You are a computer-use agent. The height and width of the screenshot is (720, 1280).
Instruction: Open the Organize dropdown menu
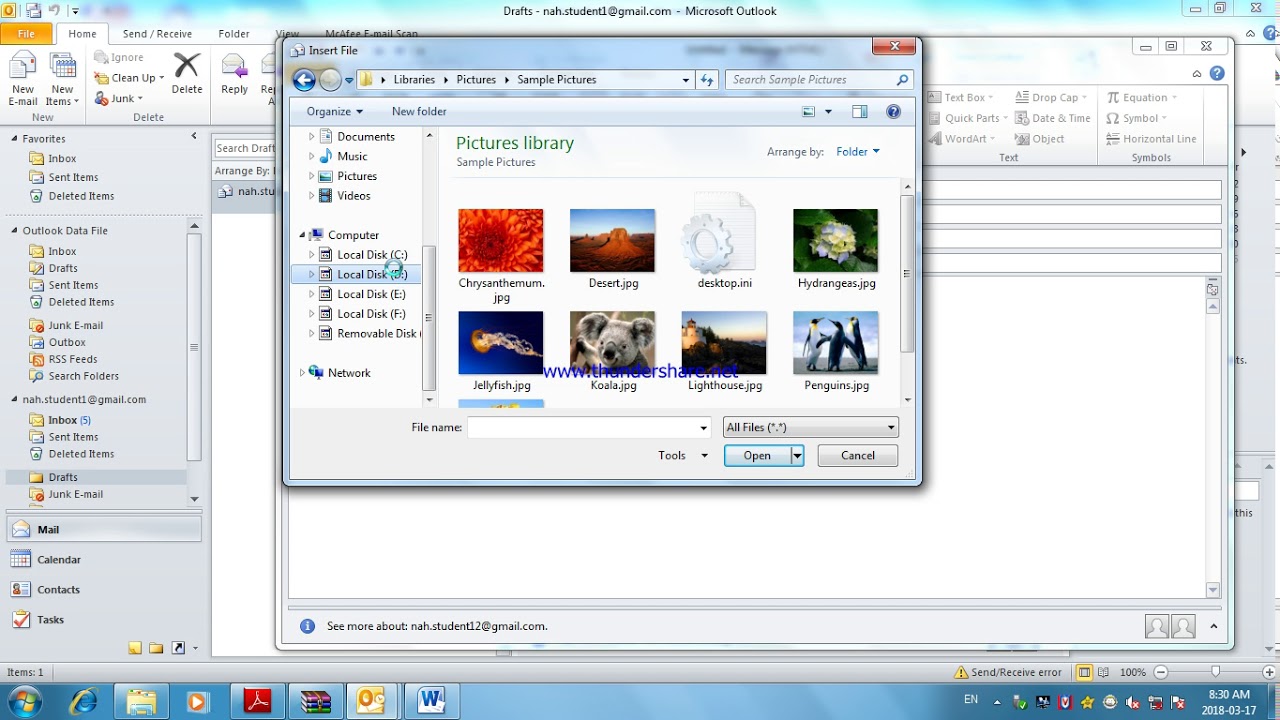335,112
